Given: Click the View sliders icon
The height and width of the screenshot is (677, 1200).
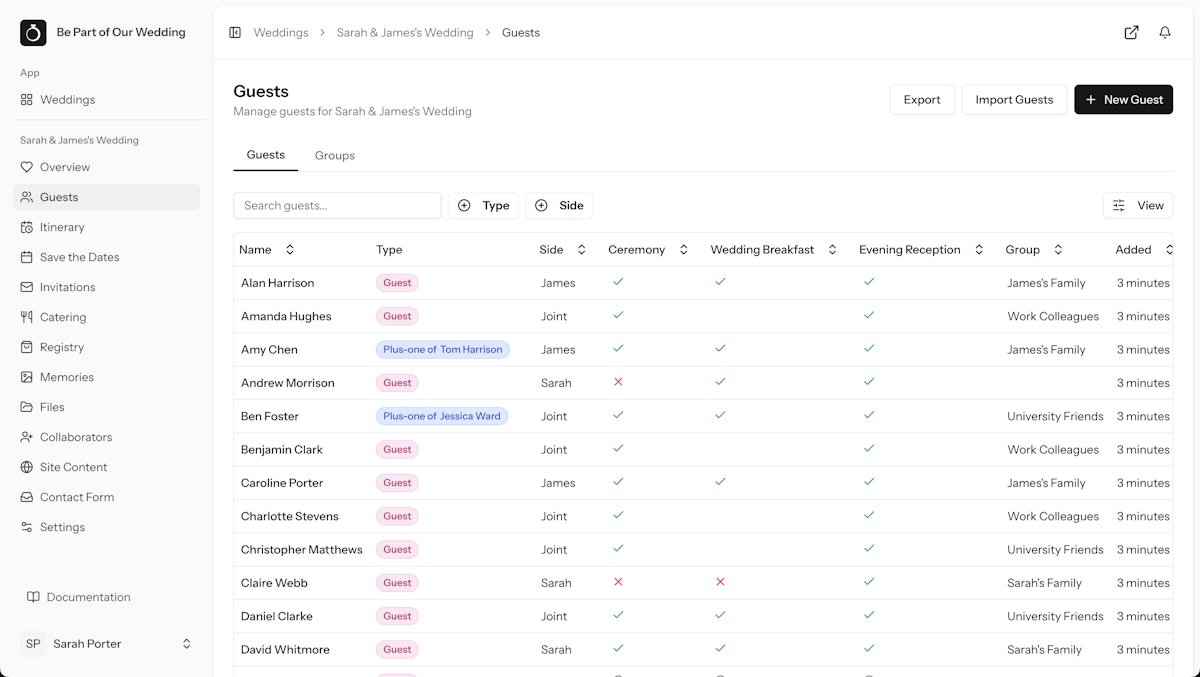Looking at the screenshot, I should 1119,206.
